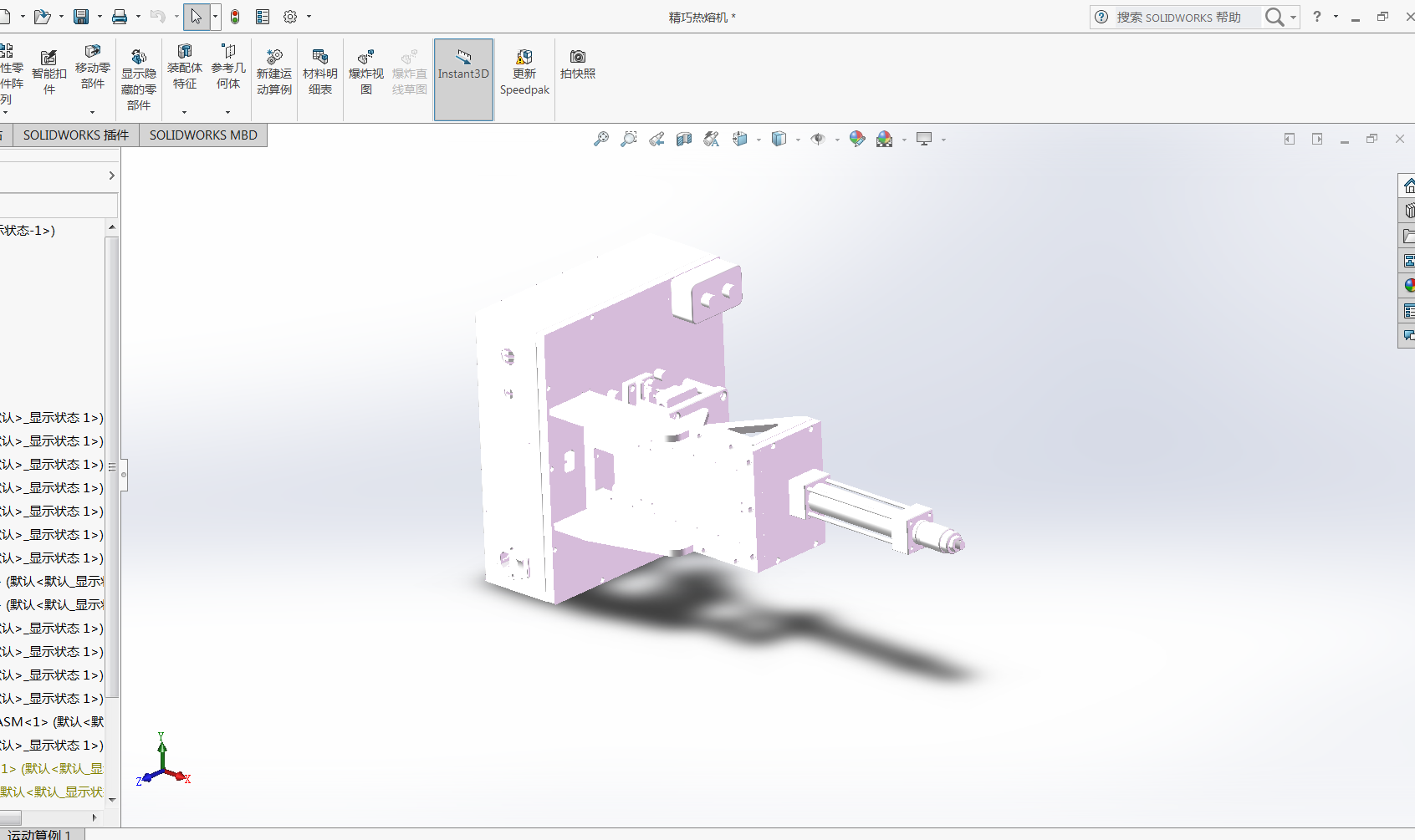Return to the previous view
The height and width of the screenshot is (840, 1415).
(x=656, y=140)
